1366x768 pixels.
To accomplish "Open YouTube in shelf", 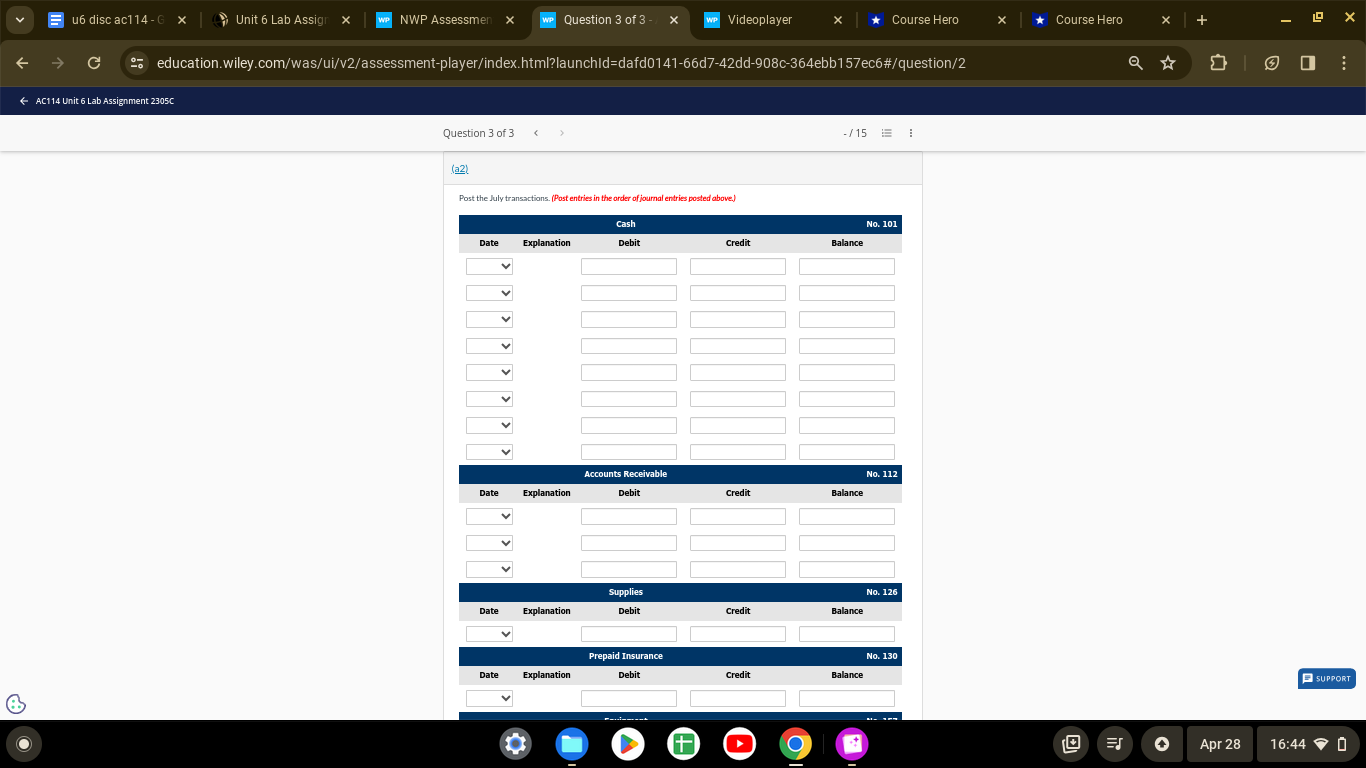I will tap(740, 744).
